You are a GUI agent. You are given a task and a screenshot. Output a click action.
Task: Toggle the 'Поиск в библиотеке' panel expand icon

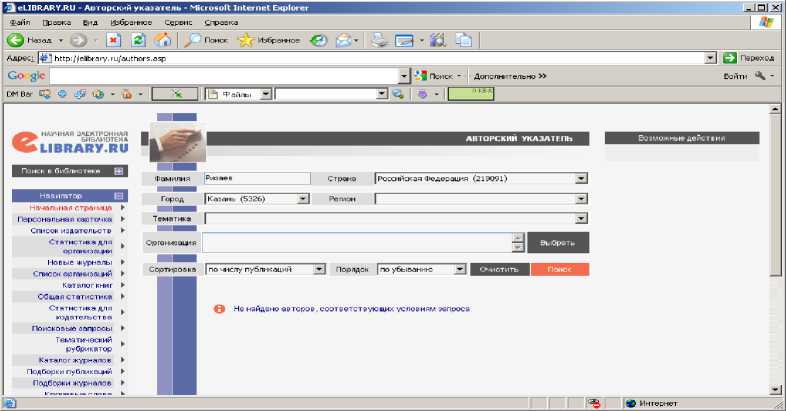coord(118,171)
